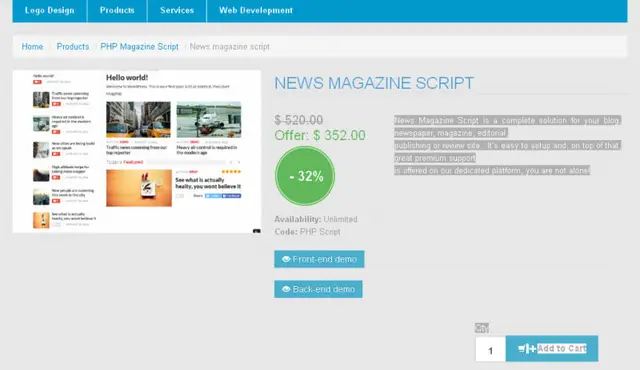Viewport: 640px width, 370px height.
Task: Click the product description paragraph
Action: 507,145
